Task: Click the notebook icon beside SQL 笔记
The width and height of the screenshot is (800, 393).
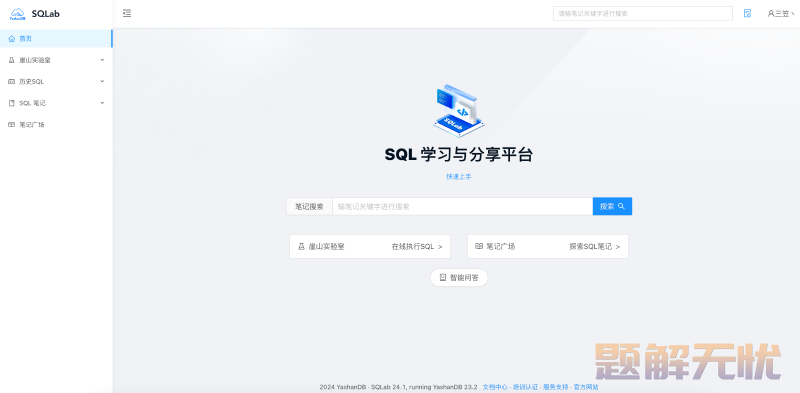Action: (12, 103)
